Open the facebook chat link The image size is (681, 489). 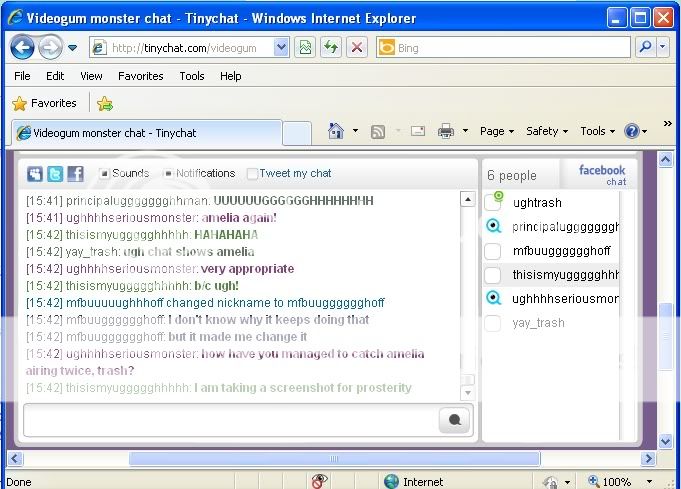click(x=603, y=175)
